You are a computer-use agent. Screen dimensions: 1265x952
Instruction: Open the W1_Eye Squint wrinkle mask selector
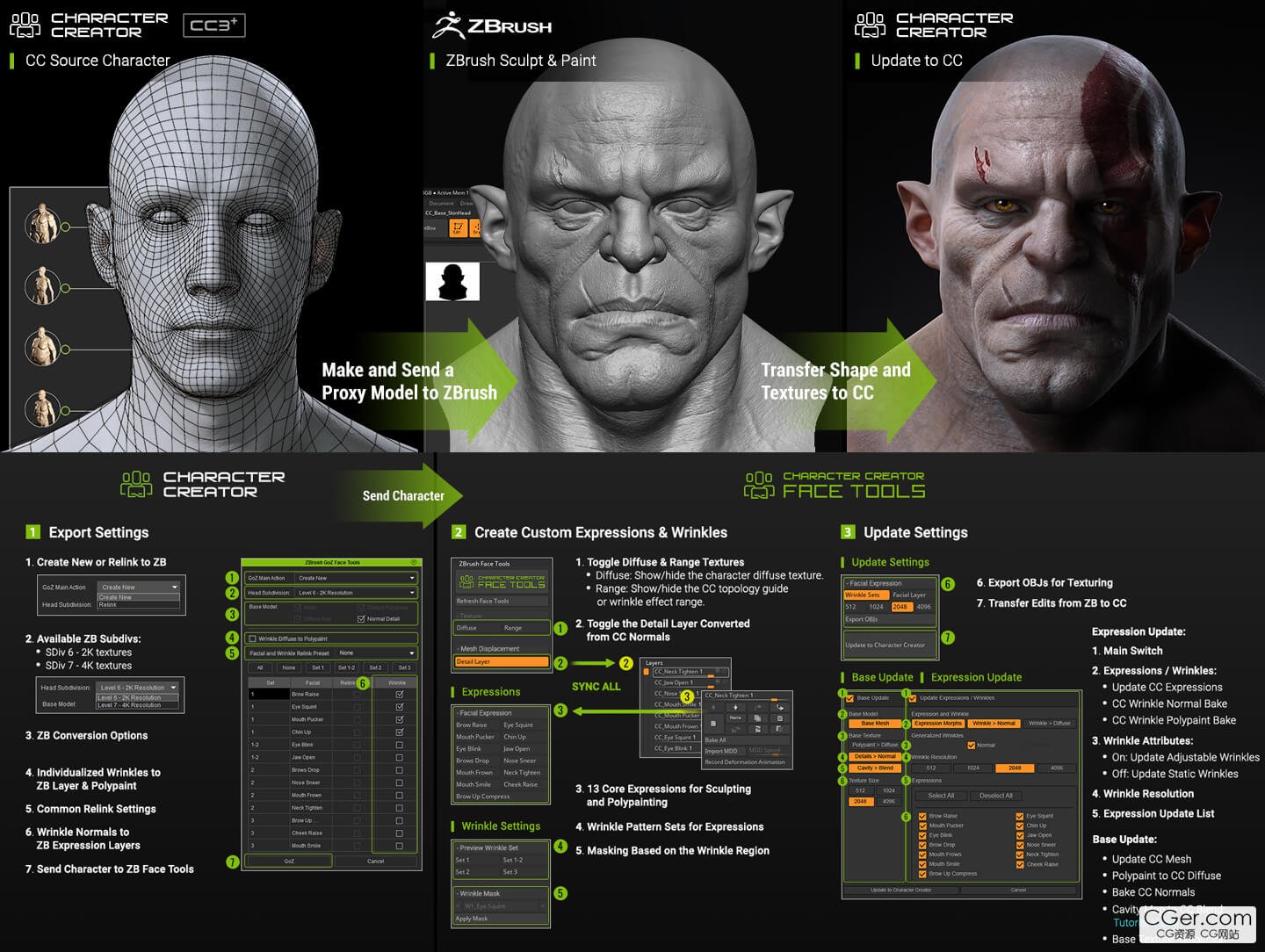pos(501,906)
